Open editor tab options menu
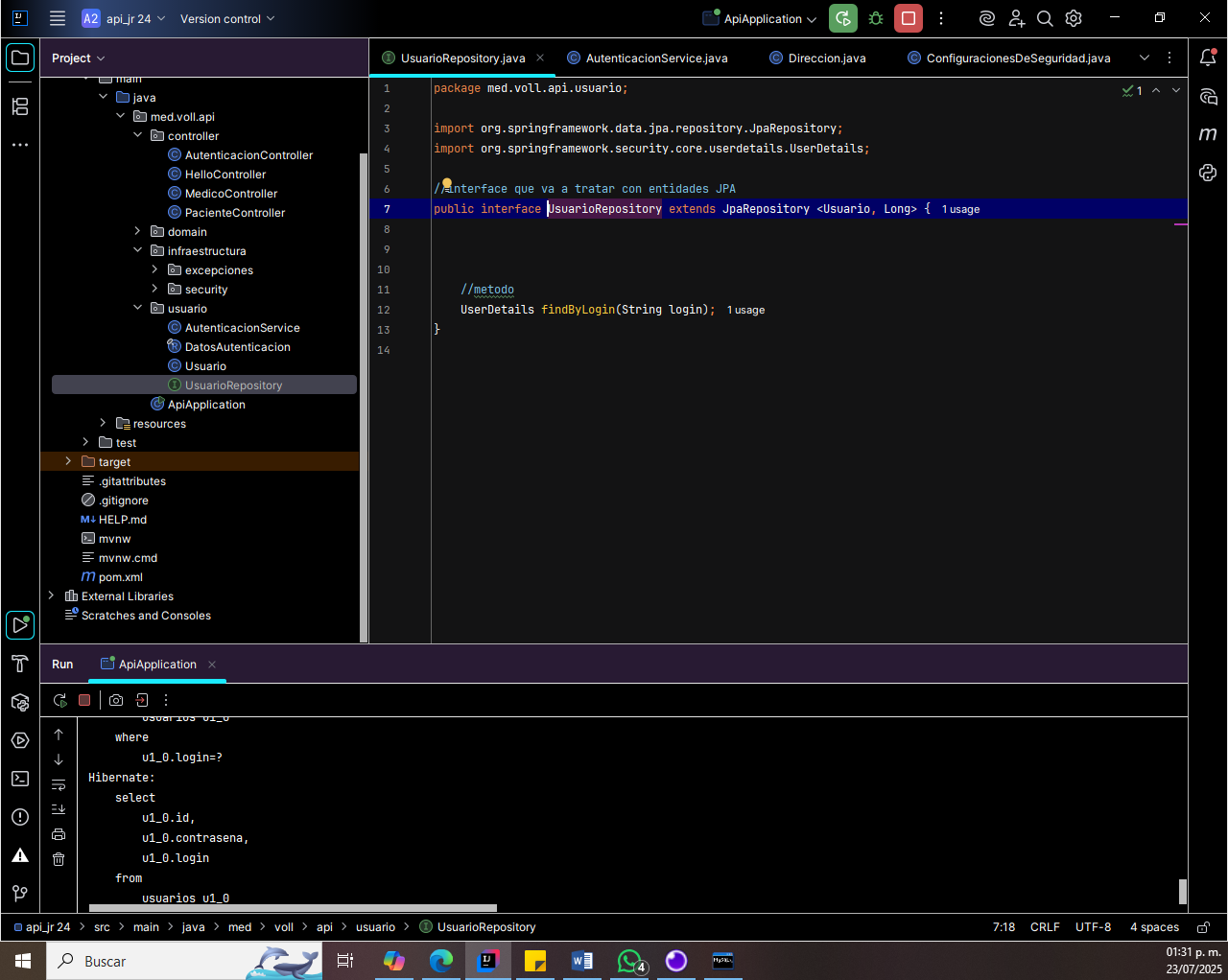Image resolution: width=1228 pixels, height=980 pixels. 1169,58
